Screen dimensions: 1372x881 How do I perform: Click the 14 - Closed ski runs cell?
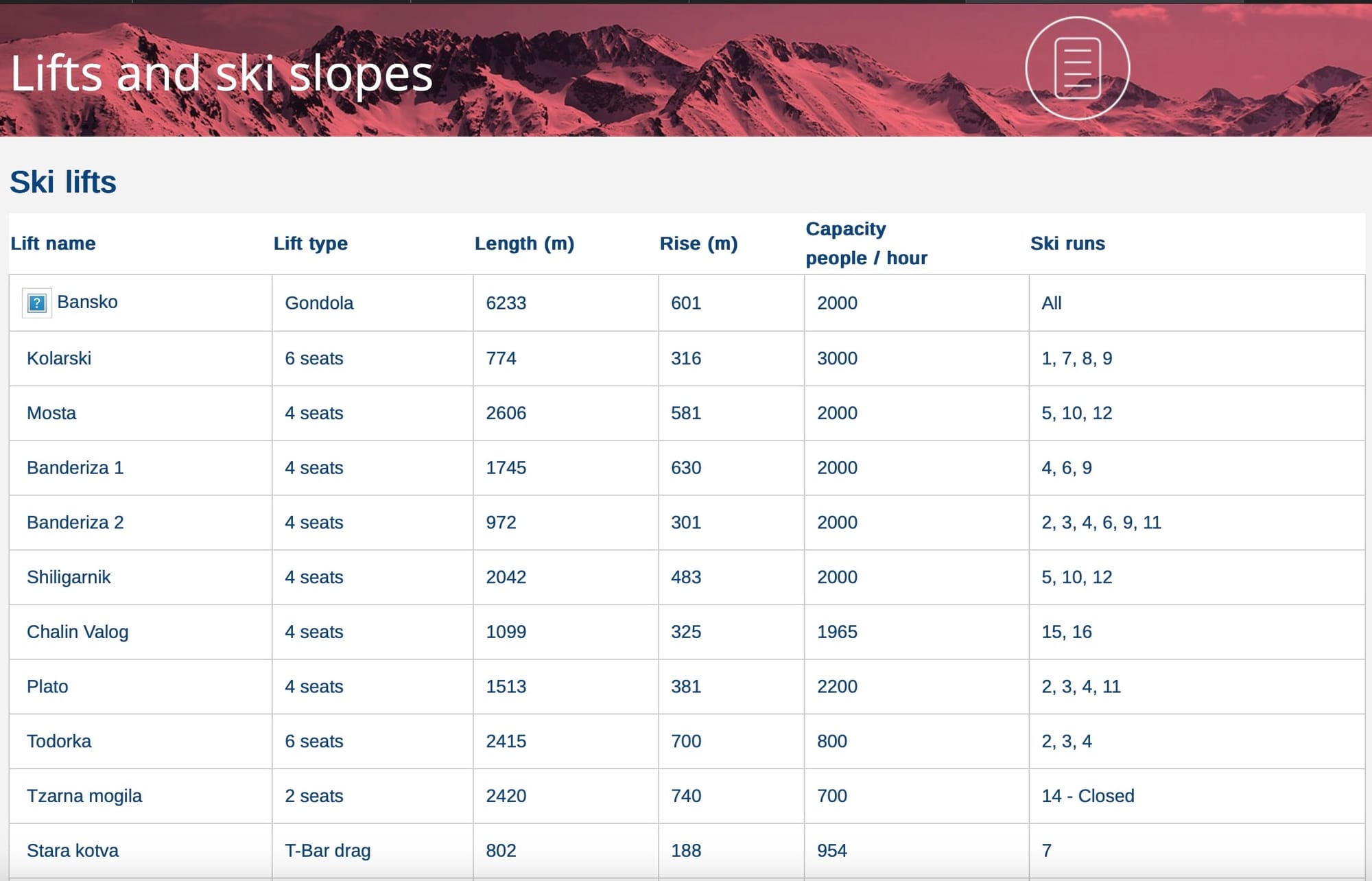pos(1088,796)
